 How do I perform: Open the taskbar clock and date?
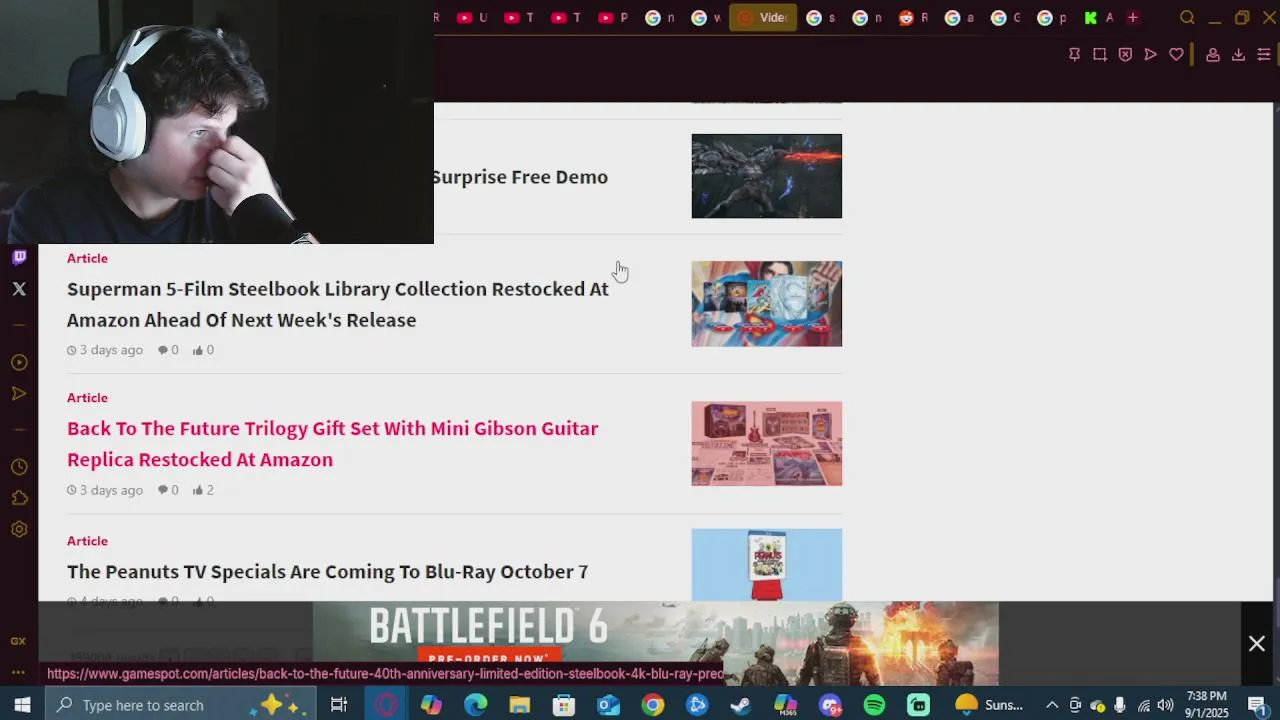[1206, 705]
